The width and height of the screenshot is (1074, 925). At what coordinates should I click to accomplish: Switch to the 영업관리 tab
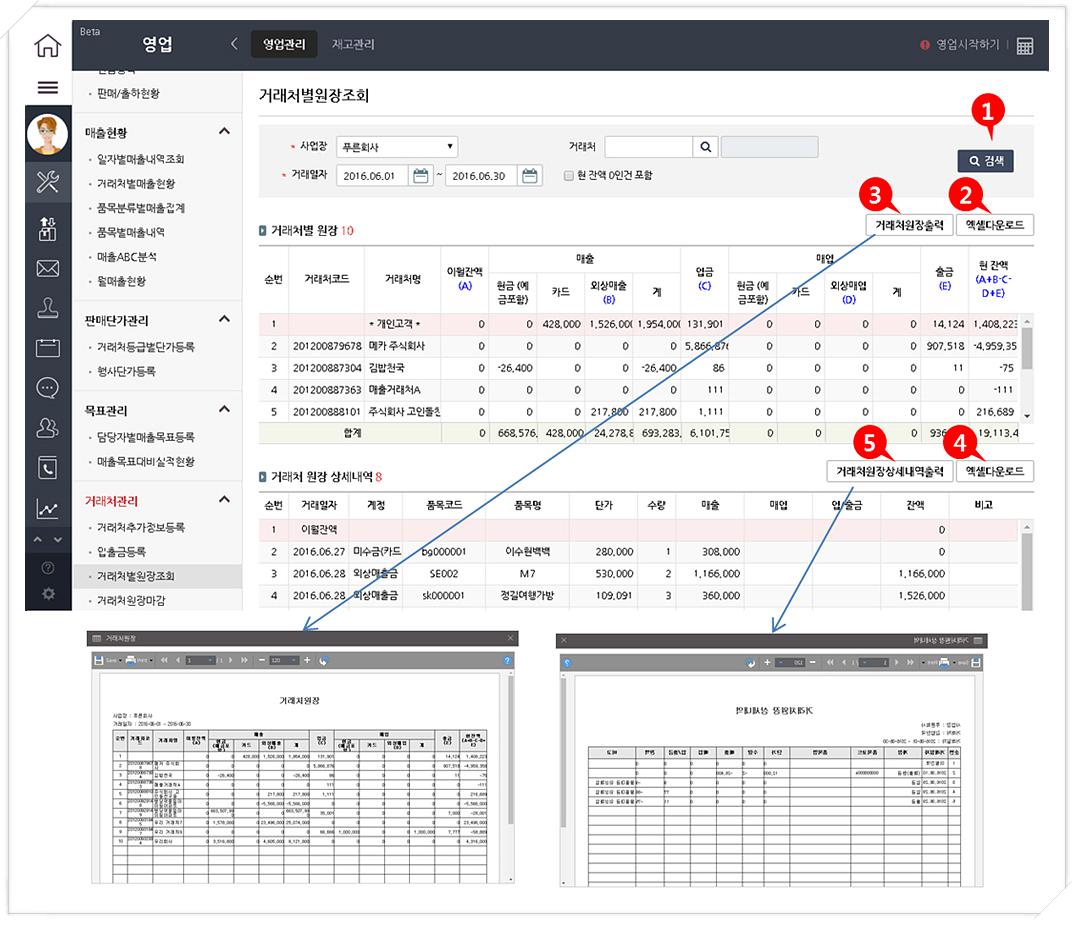click(284, 45)
